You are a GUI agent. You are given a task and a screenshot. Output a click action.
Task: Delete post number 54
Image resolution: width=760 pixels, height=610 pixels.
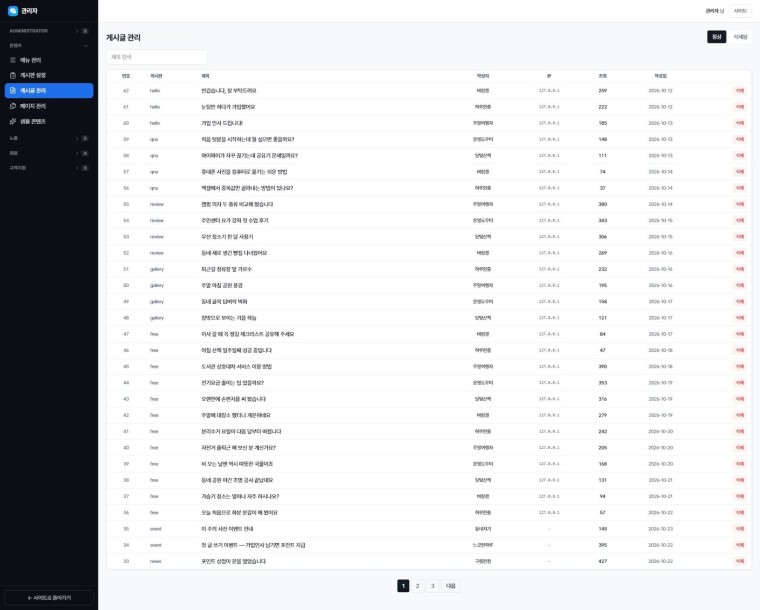tap(740, 220)
